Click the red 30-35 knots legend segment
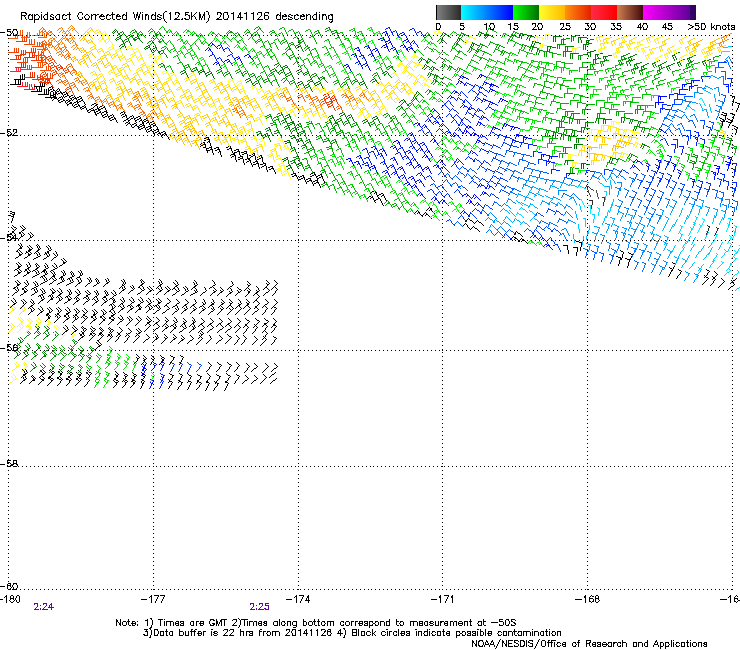 coord(604,12)
